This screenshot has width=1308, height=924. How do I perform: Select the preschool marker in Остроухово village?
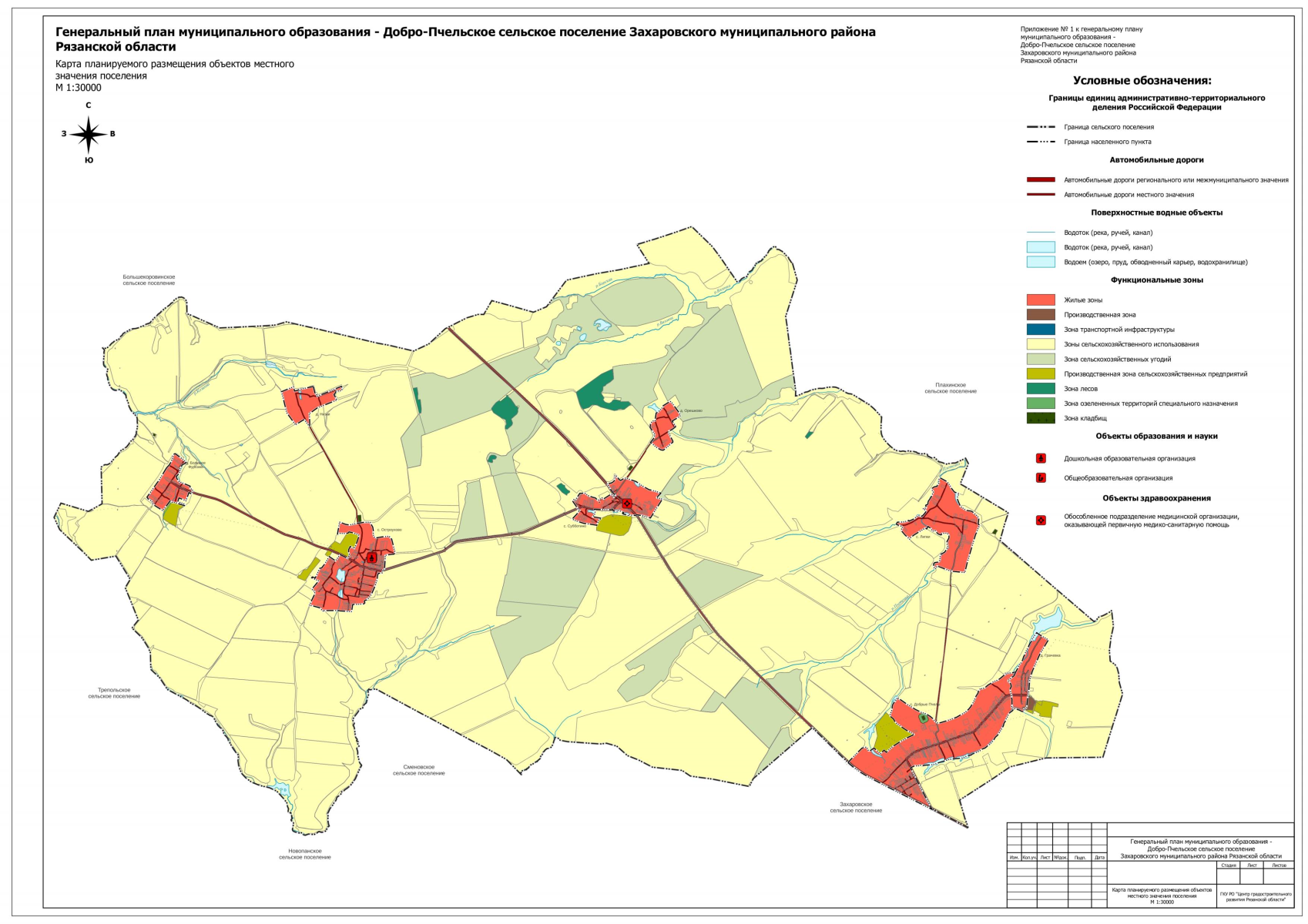(372, 557)
